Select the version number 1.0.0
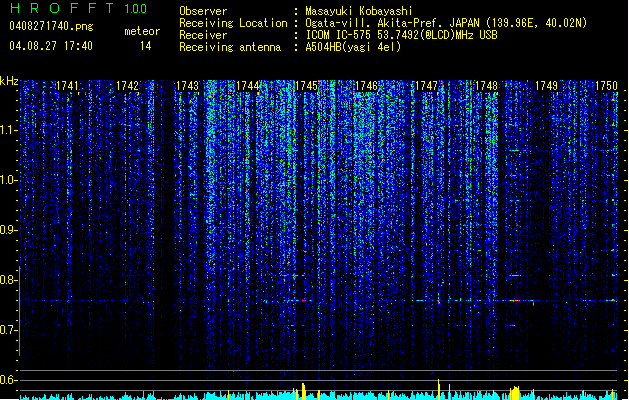Screen dimensions: 629x400 point(136,9)
